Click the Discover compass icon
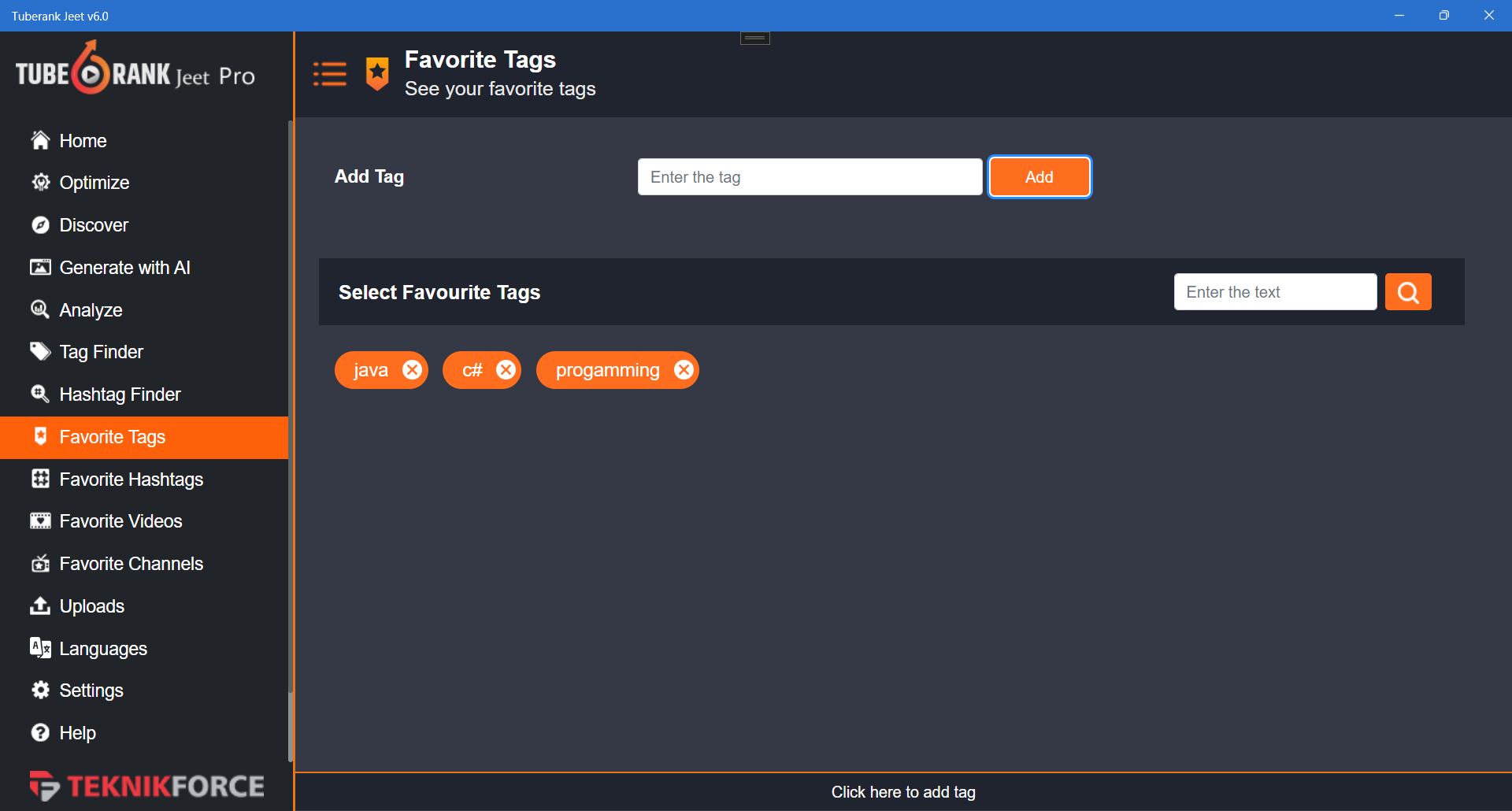Image resolution: width=1512 pixels, height=811 pixels. click(40, 225)
